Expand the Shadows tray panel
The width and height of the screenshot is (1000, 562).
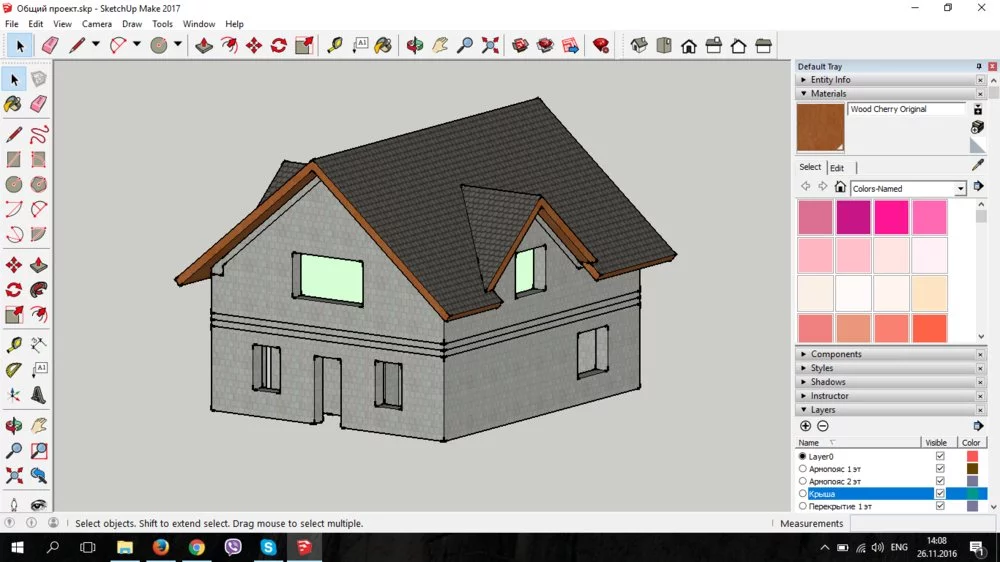[828, 382]
